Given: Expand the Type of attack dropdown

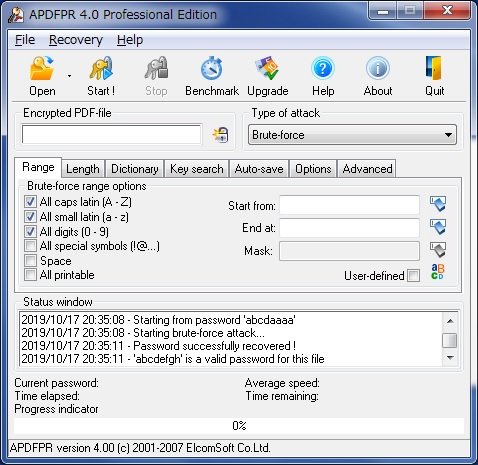Looking at the screenshot, I should click(x=352, y=135).
